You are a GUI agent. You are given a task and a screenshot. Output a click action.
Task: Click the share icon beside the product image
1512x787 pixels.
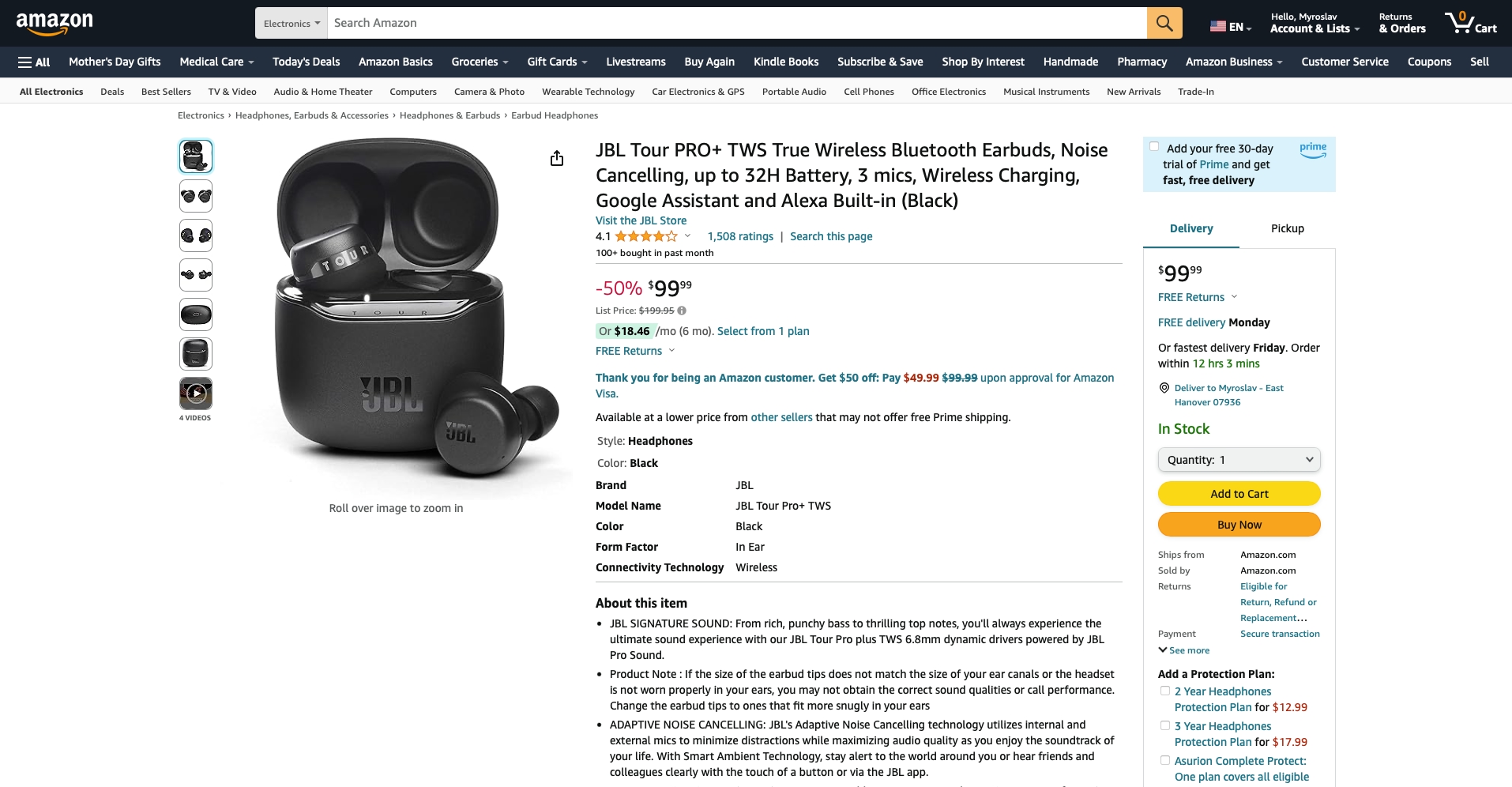[557, 159]
